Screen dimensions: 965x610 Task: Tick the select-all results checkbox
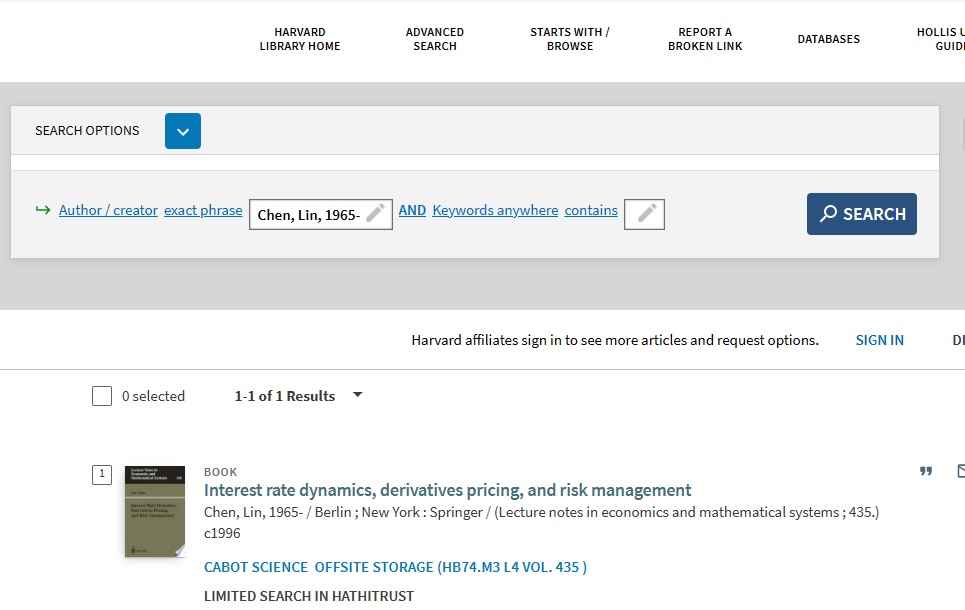coord(102,396)
